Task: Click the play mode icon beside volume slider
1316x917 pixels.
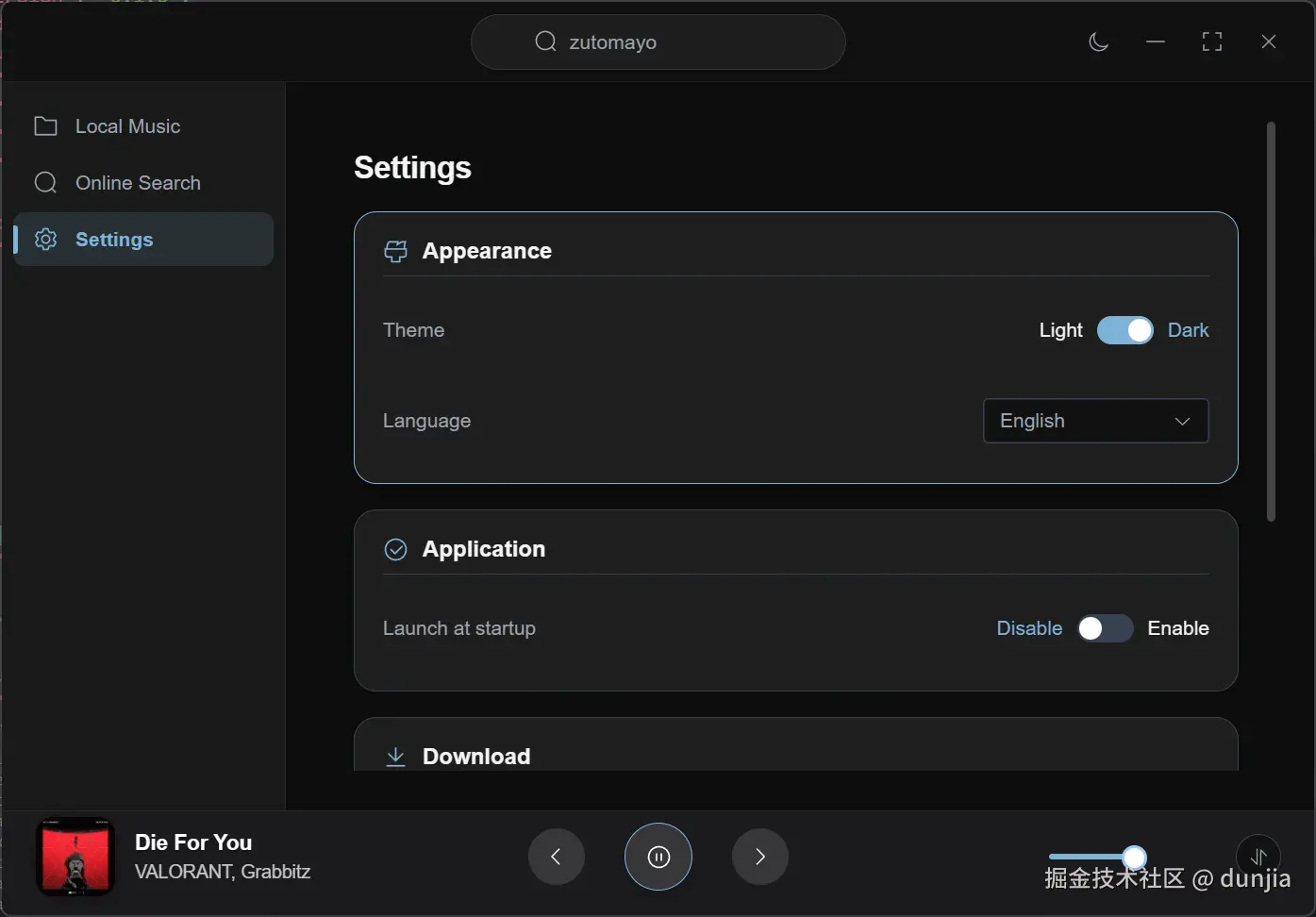Action: (1258, 856)
